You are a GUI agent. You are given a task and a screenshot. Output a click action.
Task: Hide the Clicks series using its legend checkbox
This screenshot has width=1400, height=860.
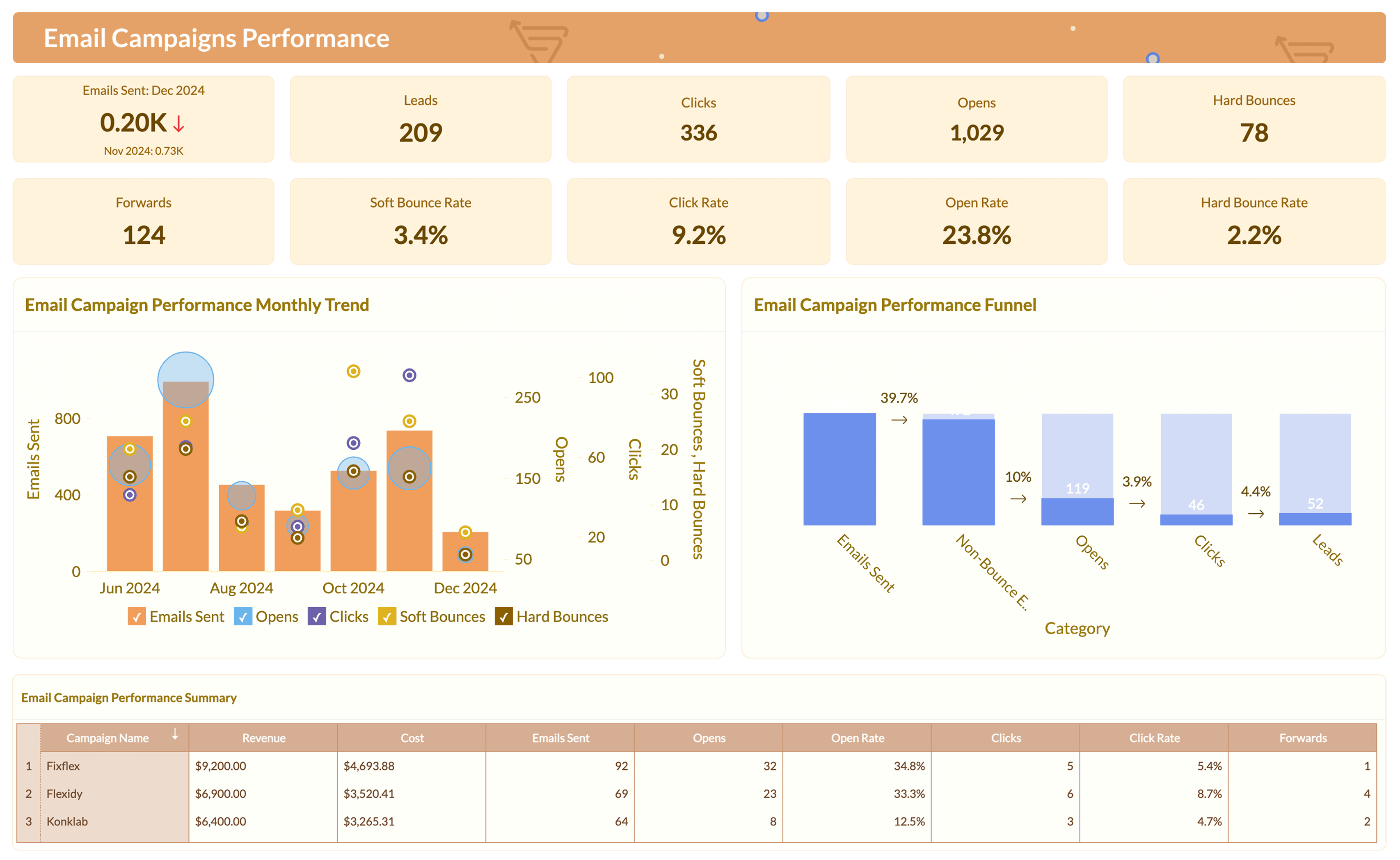[x=316, y=617]
